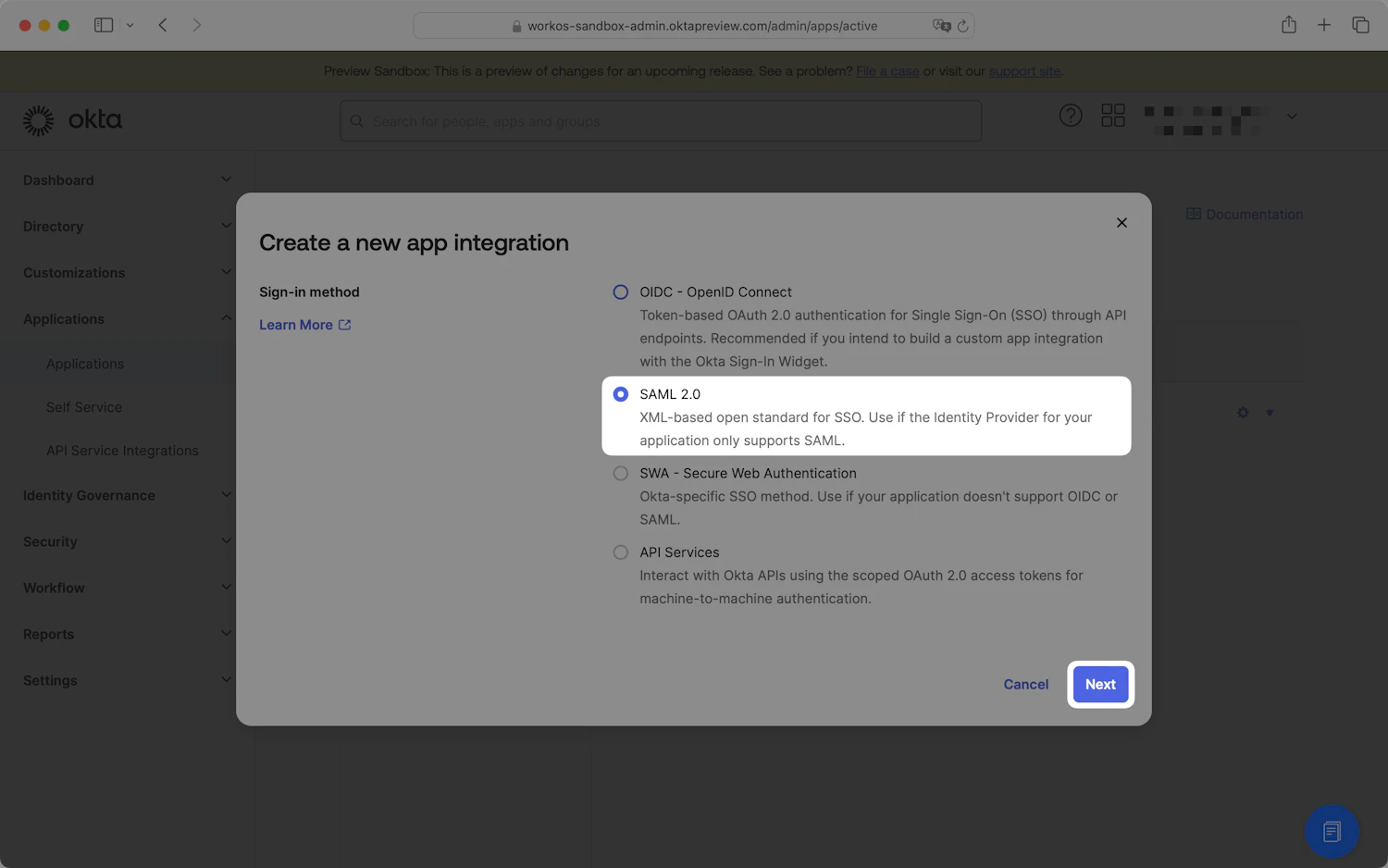Click the translate icon in address bar

(x=941, y=26)
